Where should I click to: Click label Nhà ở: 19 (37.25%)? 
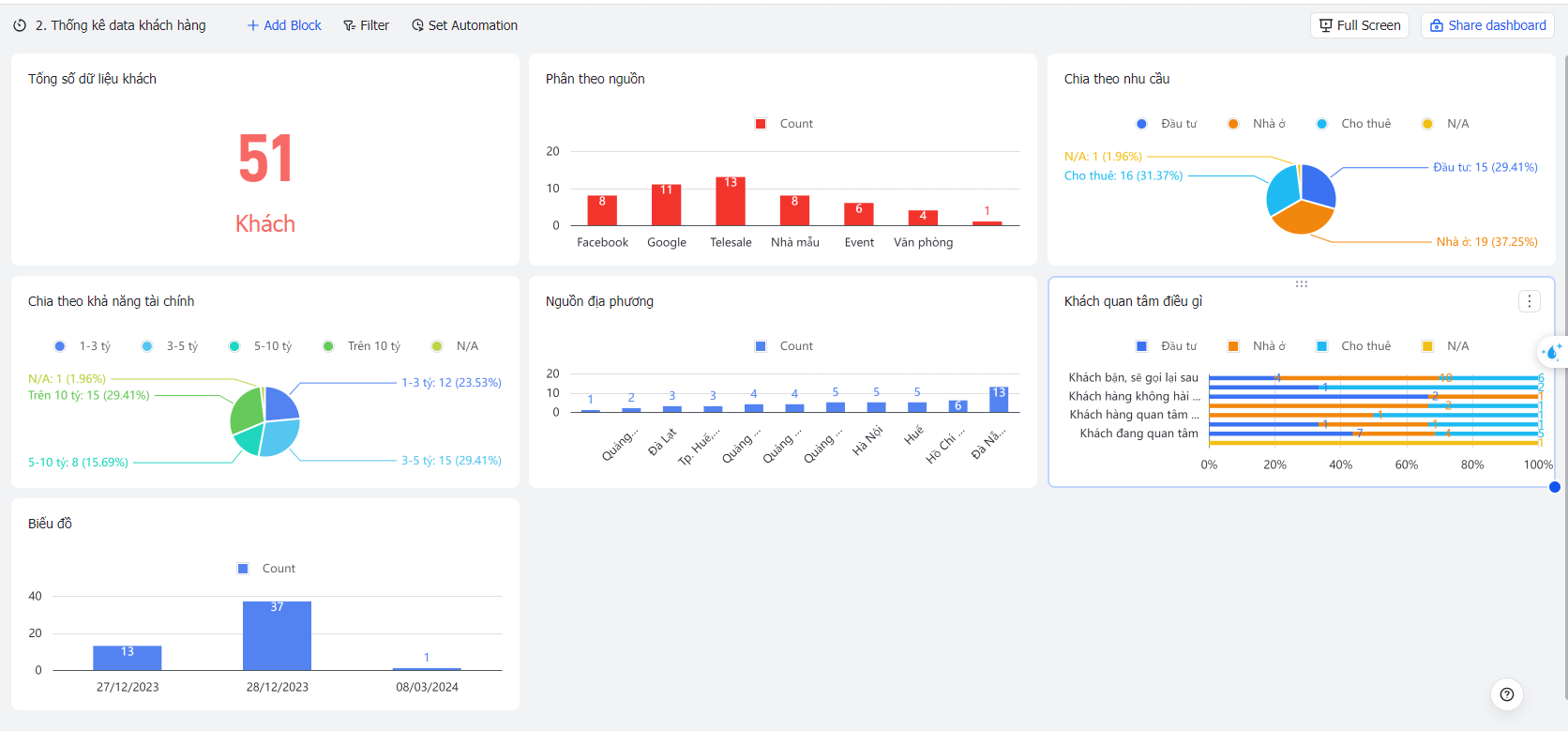click(x=1486, y=242)
